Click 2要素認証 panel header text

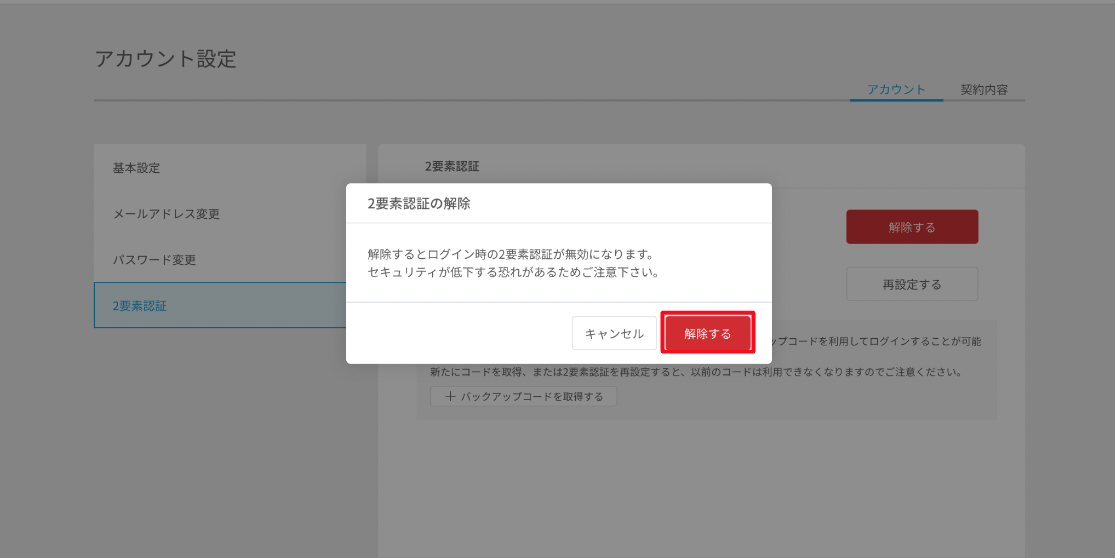click(452, 167)
